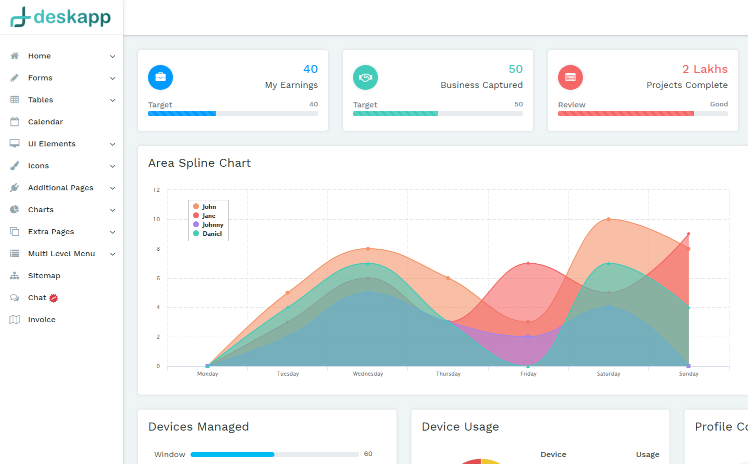Toggle Jane series in chart legend

[204, 216]
